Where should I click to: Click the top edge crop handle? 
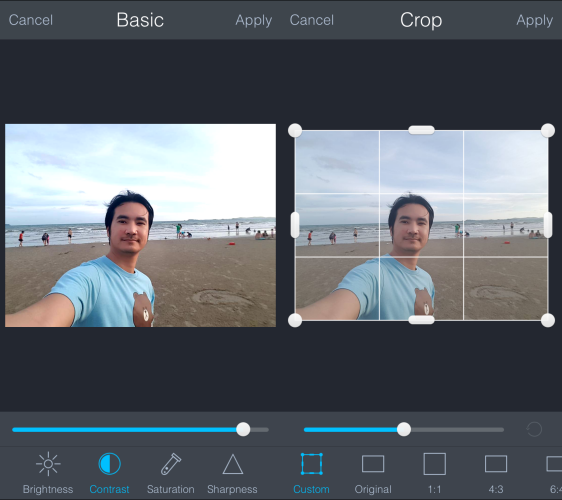click(422, 130)
